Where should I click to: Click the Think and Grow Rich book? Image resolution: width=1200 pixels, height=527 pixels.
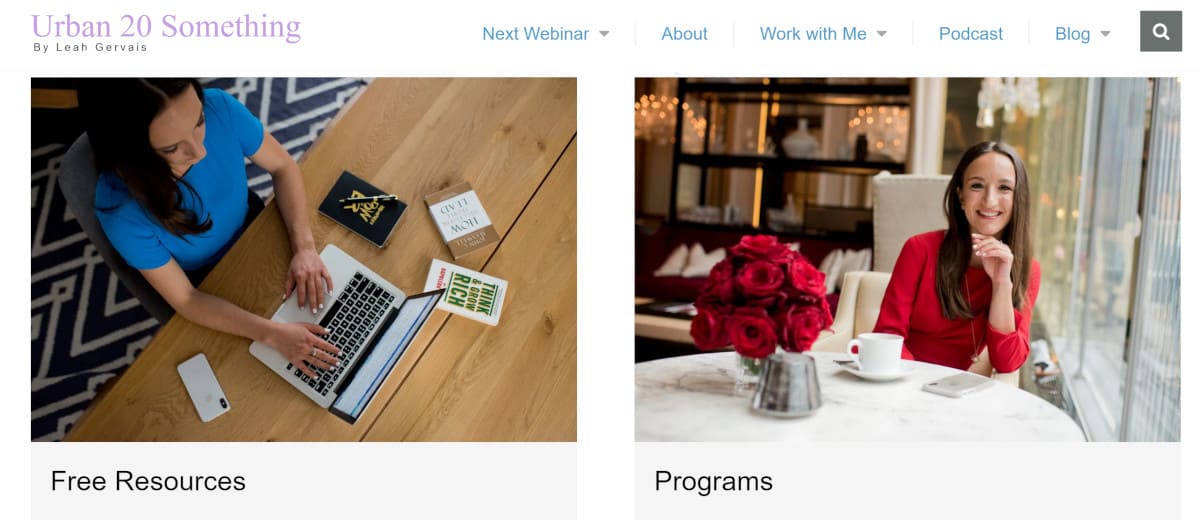466,291
